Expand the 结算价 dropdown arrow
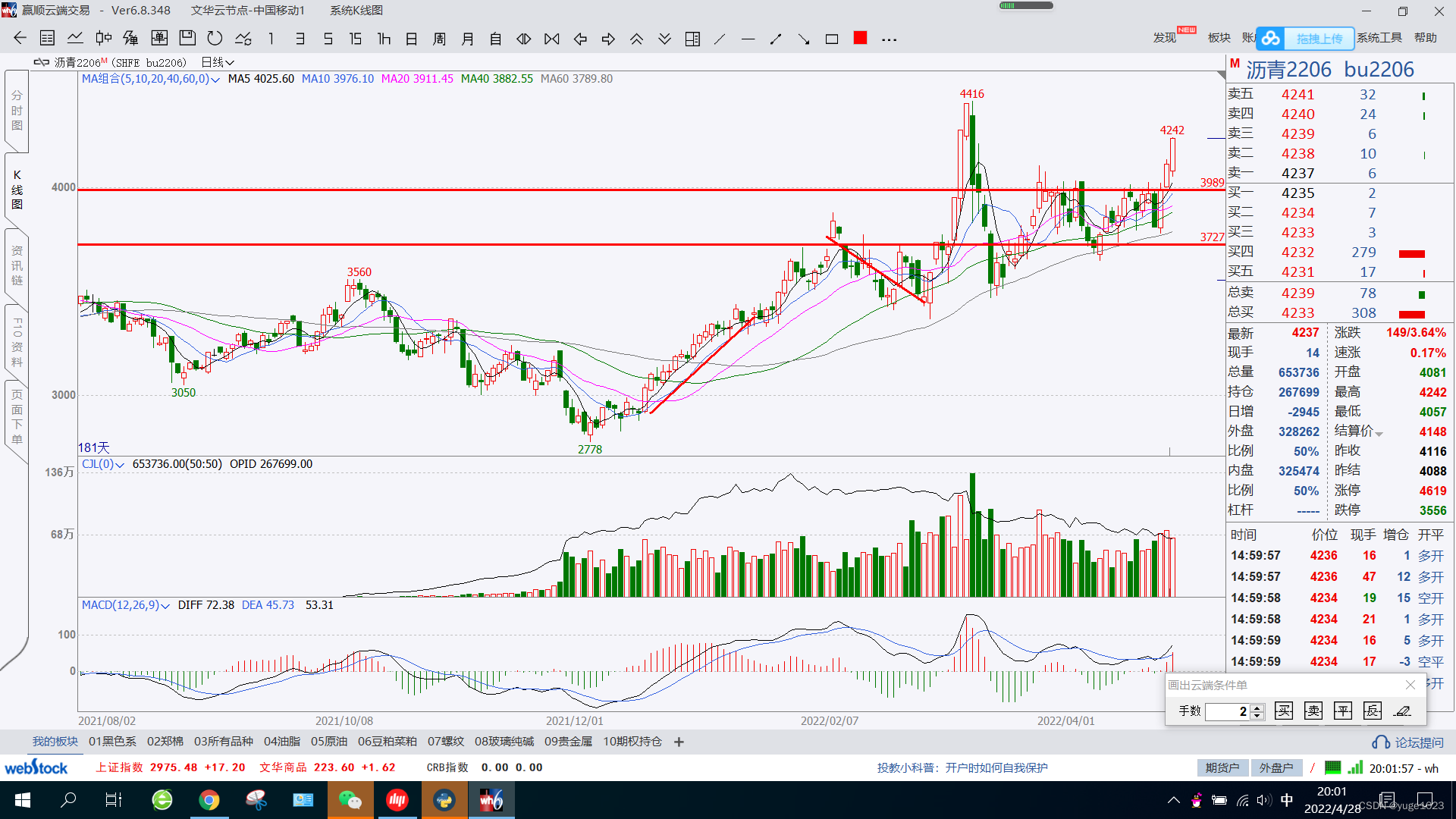This screenshot has width=1456, height=819. pyautogui.click(x=1379, y=434)
